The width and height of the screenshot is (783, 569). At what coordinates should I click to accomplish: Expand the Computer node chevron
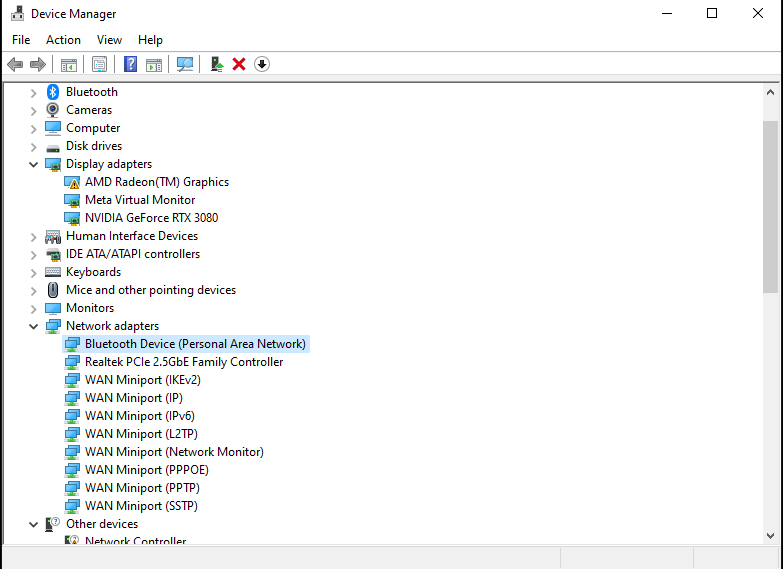[33, 129]
